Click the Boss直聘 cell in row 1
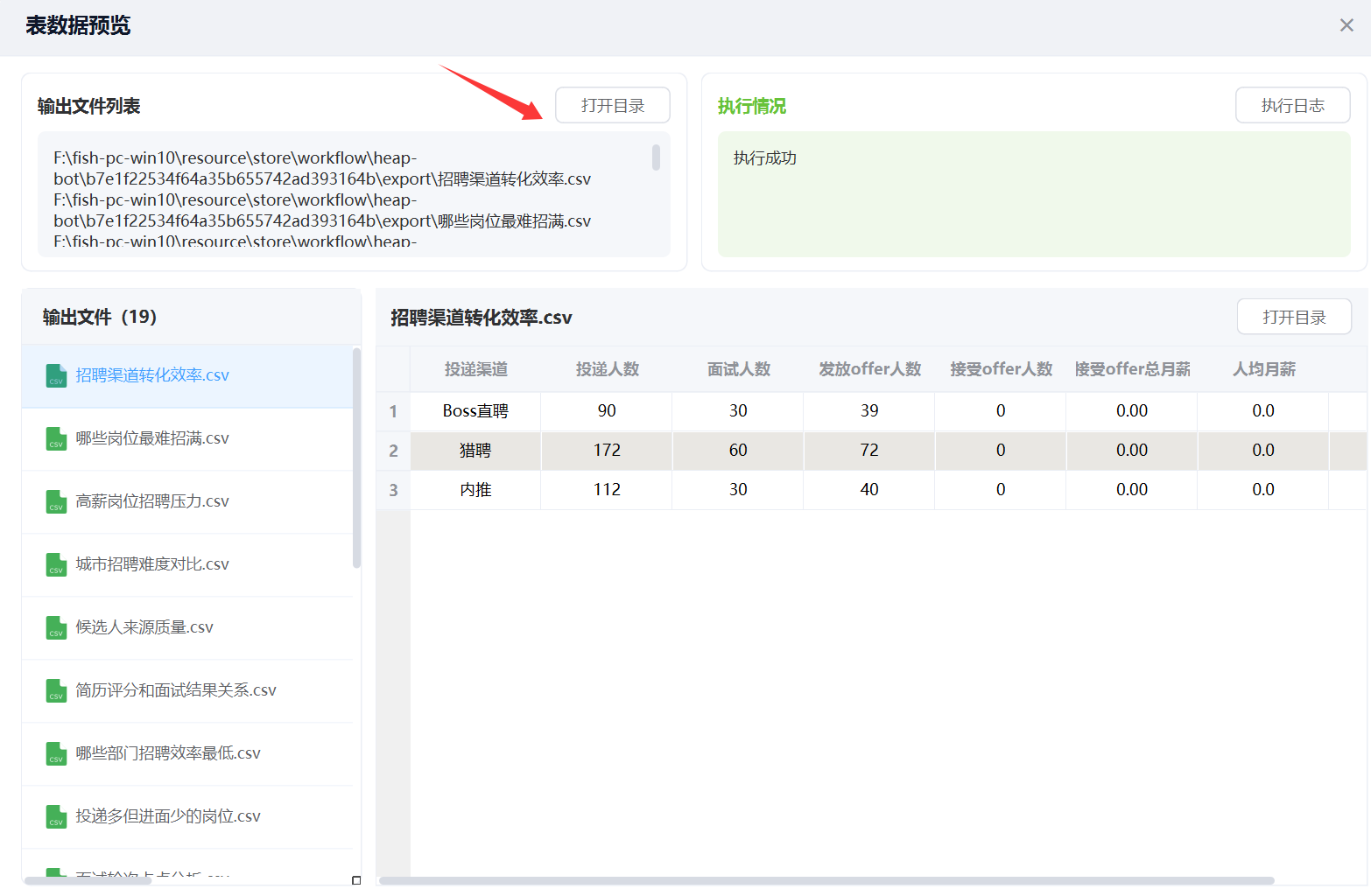The image size is (1371, 896). (475, 411)
